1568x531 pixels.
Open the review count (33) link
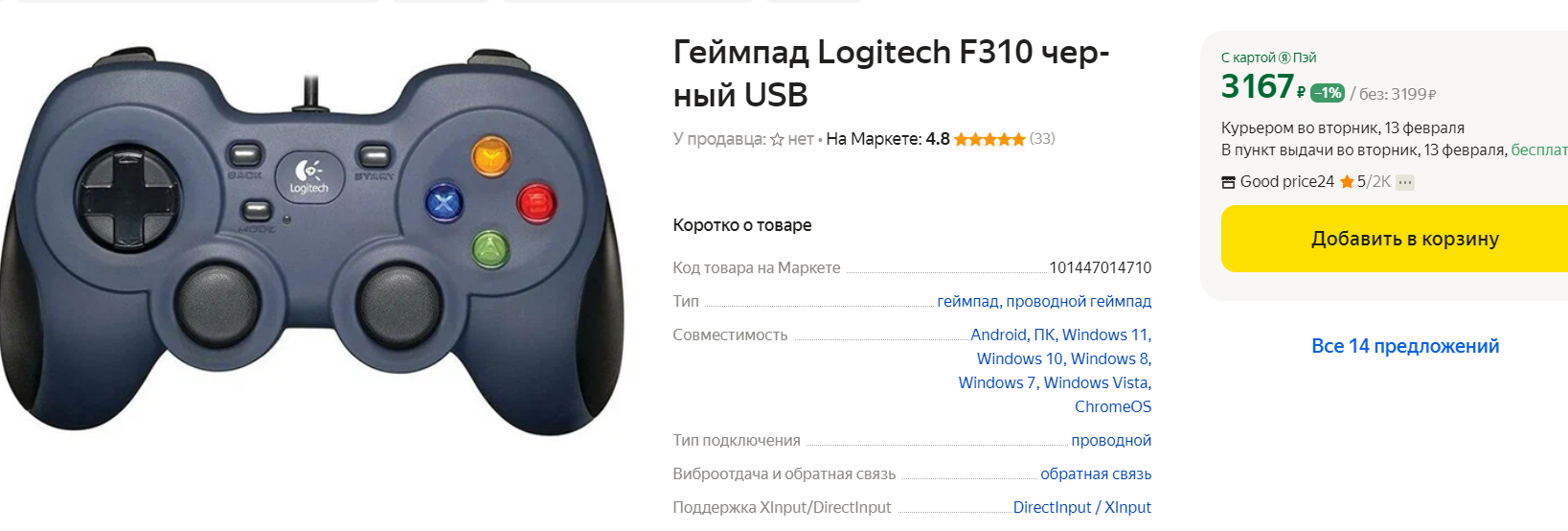[x=1042, y=138]
